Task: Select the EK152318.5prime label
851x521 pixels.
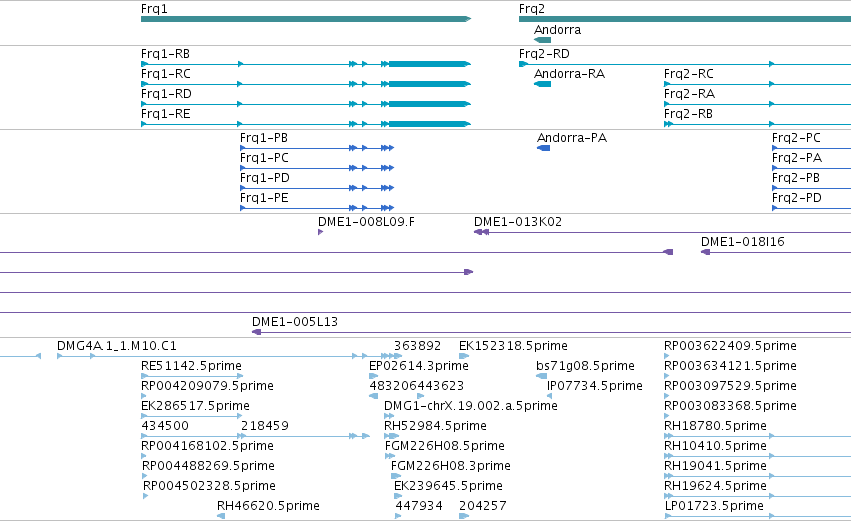Action: [x=513, y=346]
